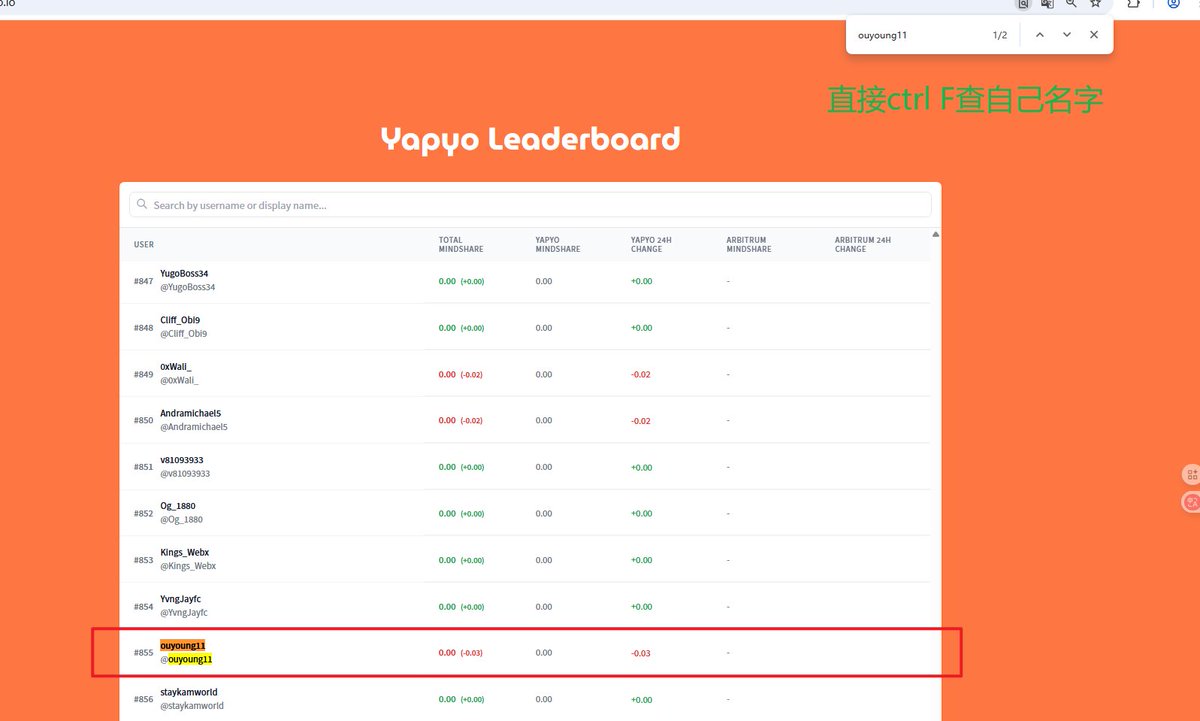Open highlighted user ouyoung11 display name

coord(182,646)
